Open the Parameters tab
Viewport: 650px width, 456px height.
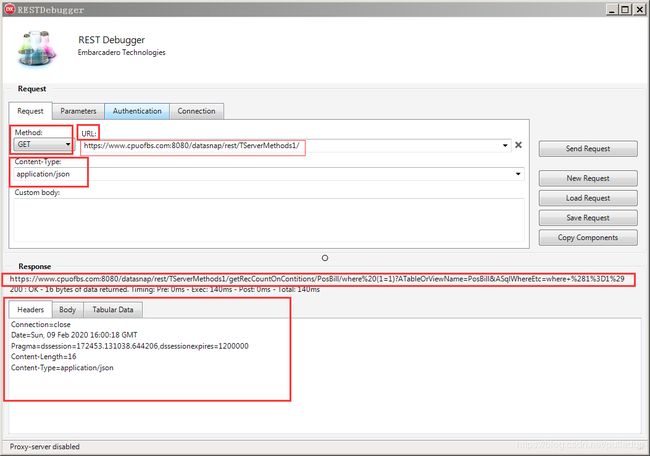coord(78,111)
